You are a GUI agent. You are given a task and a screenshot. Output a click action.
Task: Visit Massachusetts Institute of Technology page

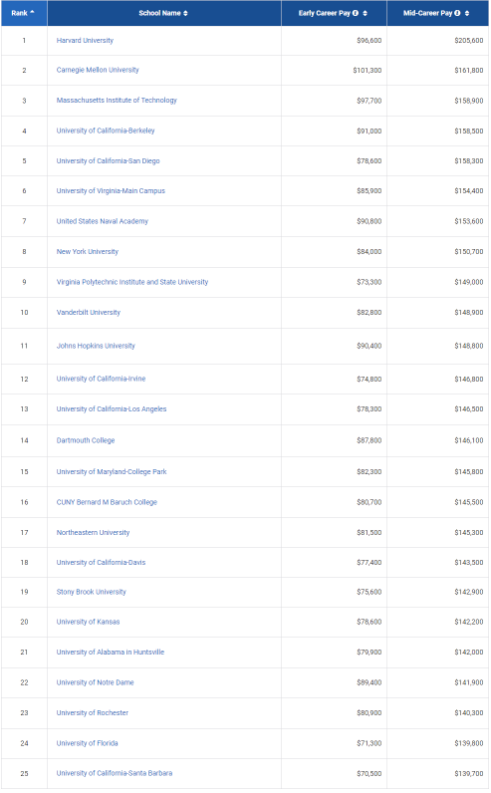[117, 100]
